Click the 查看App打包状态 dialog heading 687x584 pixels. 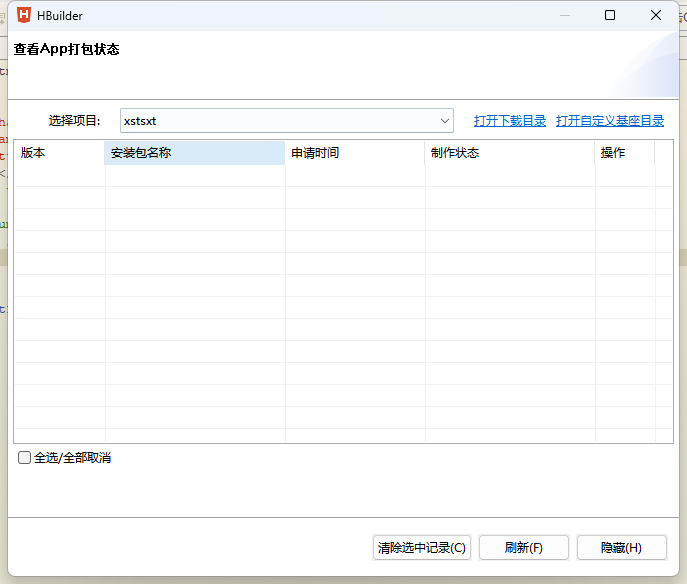67,49
